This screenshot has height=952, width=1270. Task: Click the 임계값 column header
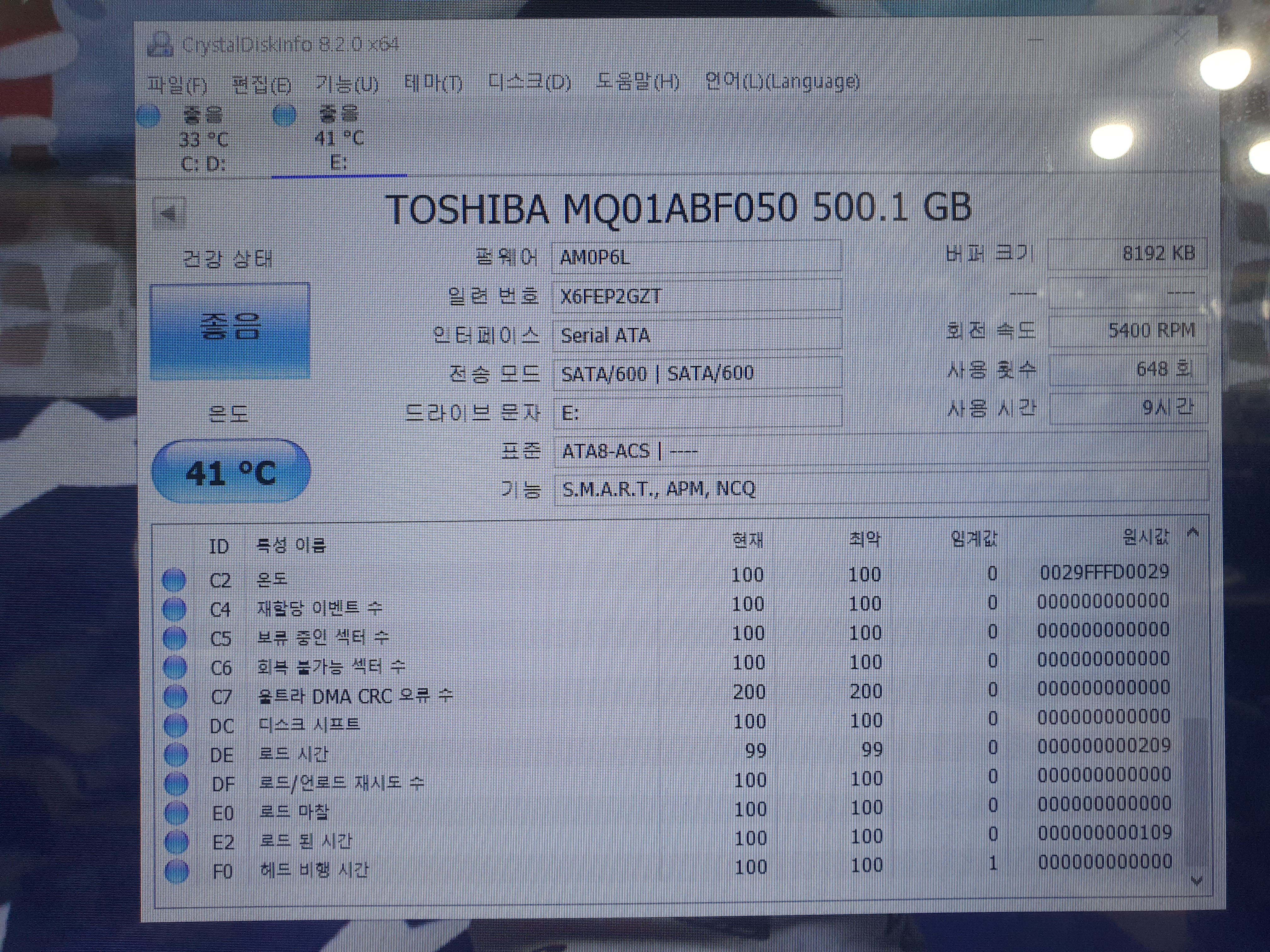pyautogui.click(x=974, y=538)
